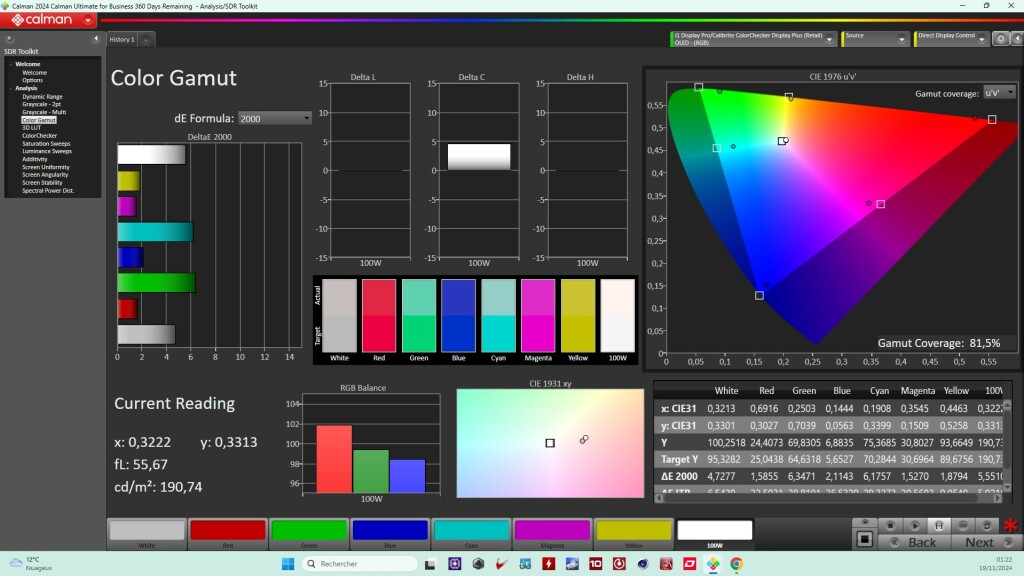Click the Read Series play button
Viewport: 1024px width, 576px height.
pyautogui.click(x=914, y=525)
